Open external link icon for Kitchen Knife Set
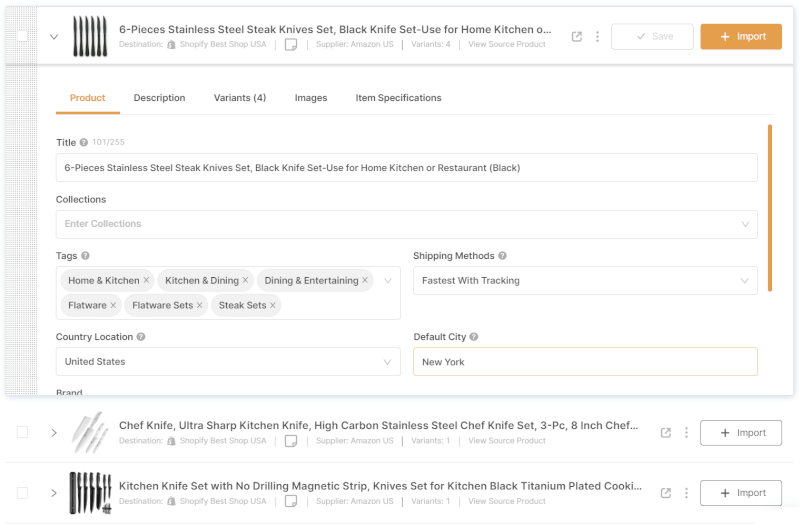 [x=665, y=493]
